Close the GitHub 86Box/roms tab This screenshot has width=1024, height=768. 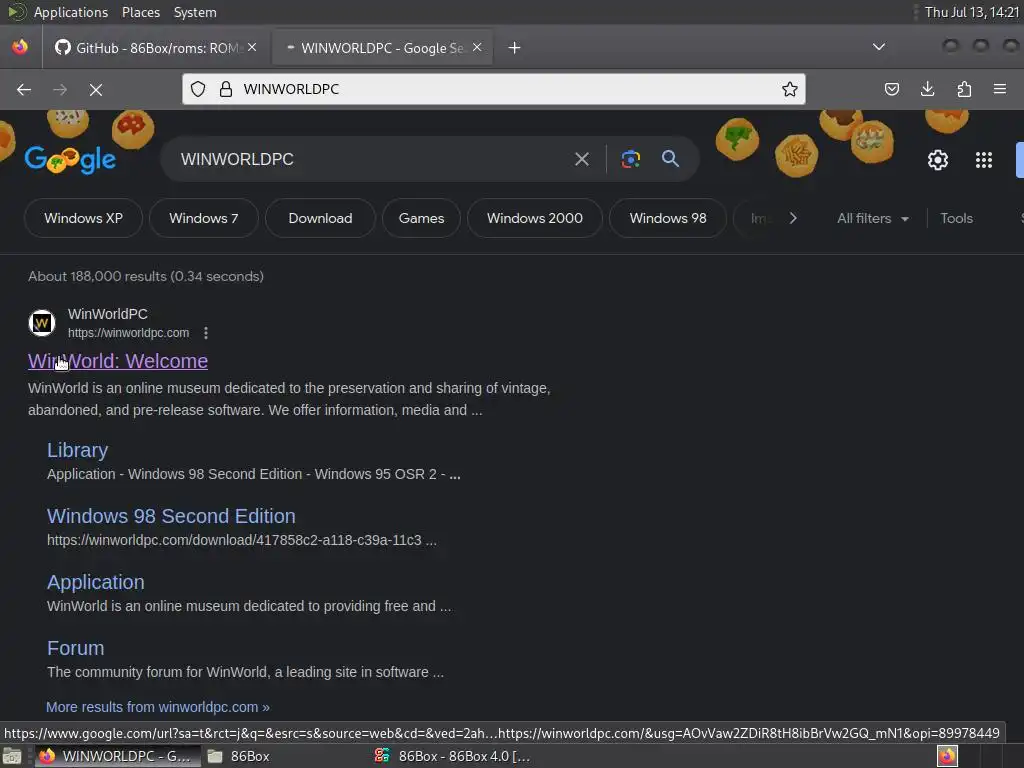tap(252, 47)
